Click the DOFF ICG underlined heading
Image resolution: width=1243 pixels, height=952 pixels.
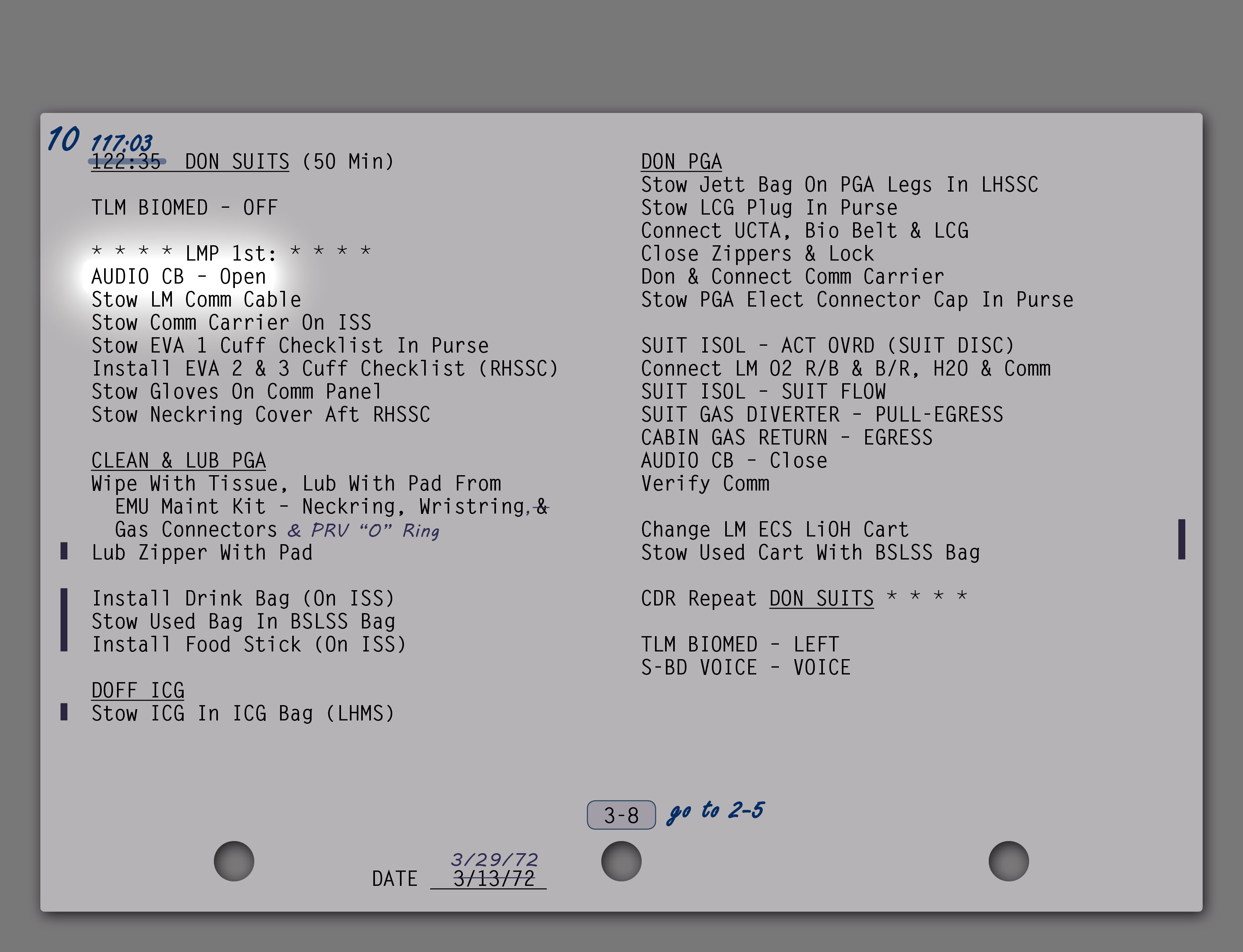pos(138,690)
